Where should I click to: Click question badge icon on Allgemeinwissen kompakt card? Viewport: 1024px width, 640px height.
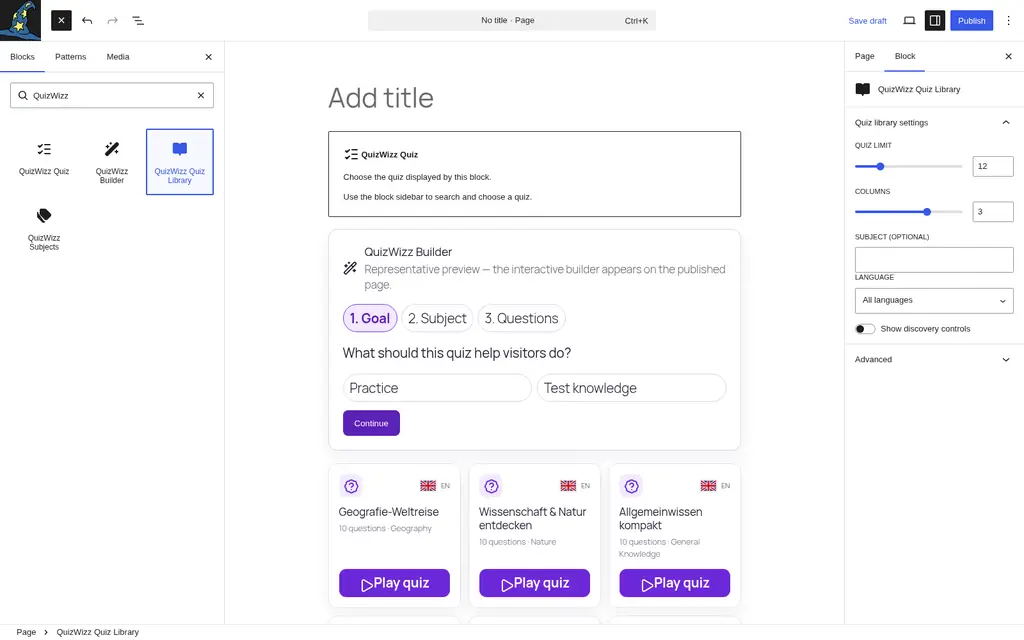click(632, 486)
